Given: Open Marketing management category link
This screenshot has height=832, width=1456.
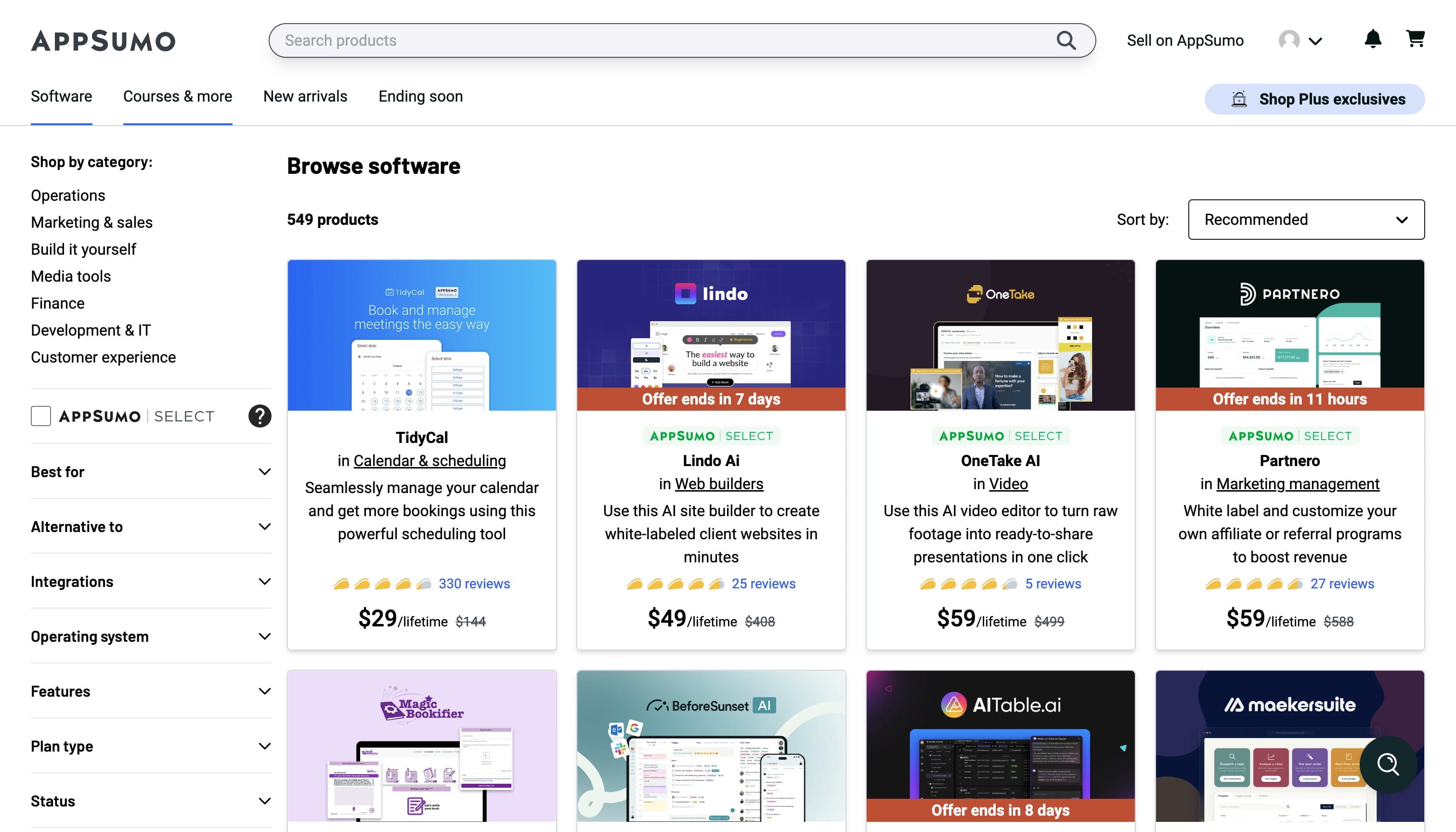Looking at the screenshot, I should (1298, 484).
